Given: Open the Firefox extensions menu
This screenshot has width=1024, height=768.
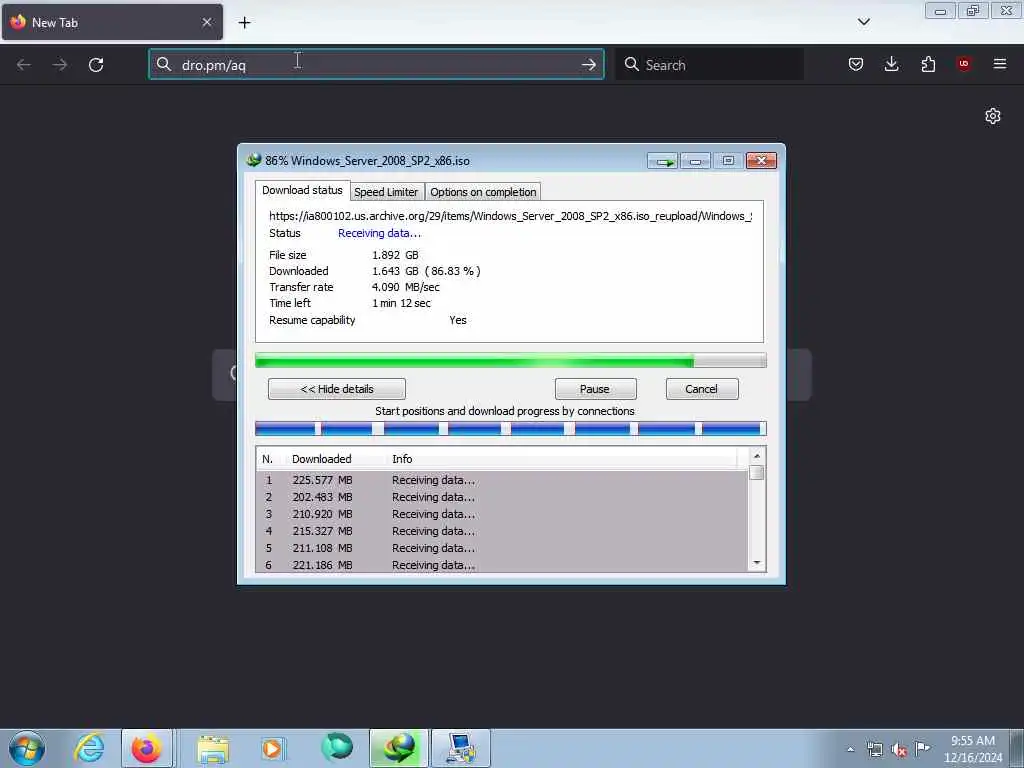Looking at the screenshot, I should click(x=928, y=64).
